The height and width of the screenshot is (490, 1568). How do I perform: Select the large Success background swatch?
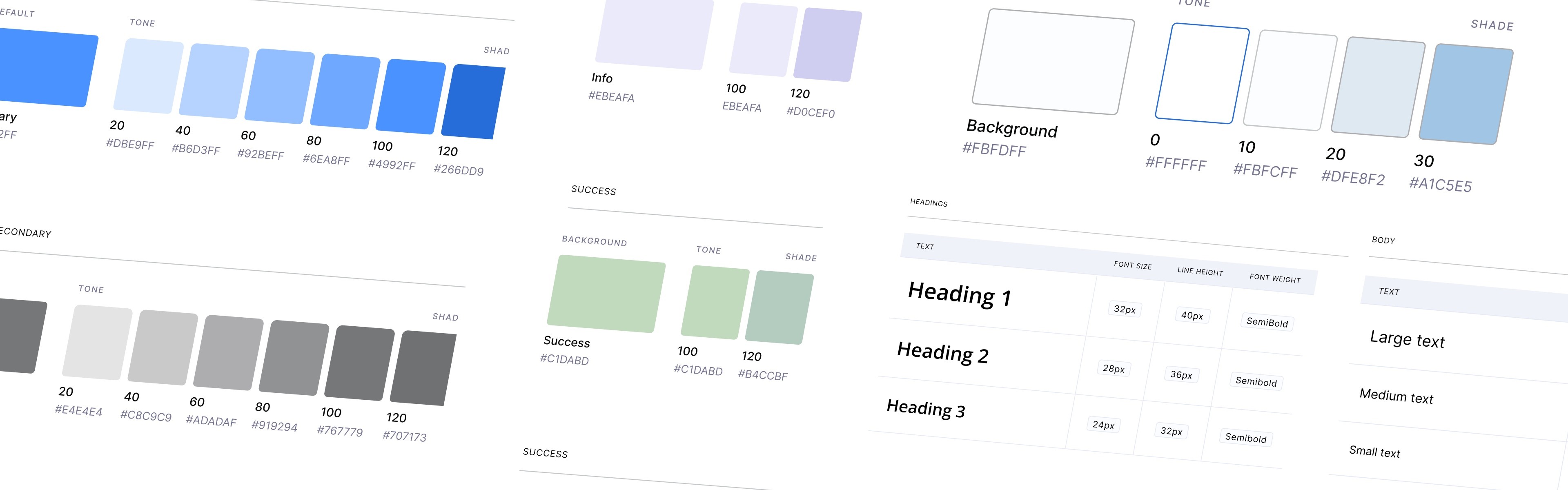click(606, 294)
